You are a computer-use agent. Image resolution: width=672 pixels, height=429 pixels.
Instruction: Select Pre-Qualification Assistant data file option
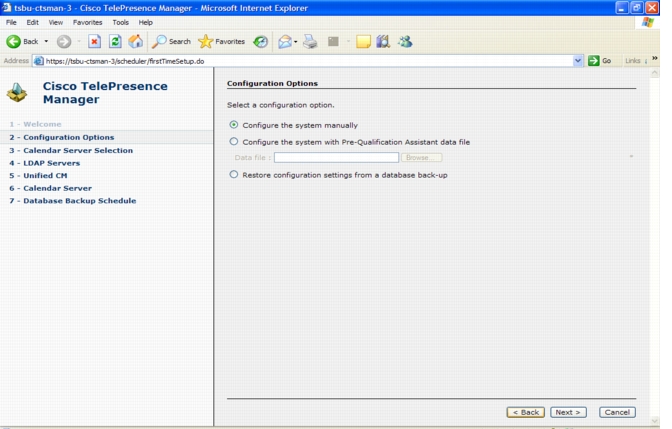click(x=234, y=141)
